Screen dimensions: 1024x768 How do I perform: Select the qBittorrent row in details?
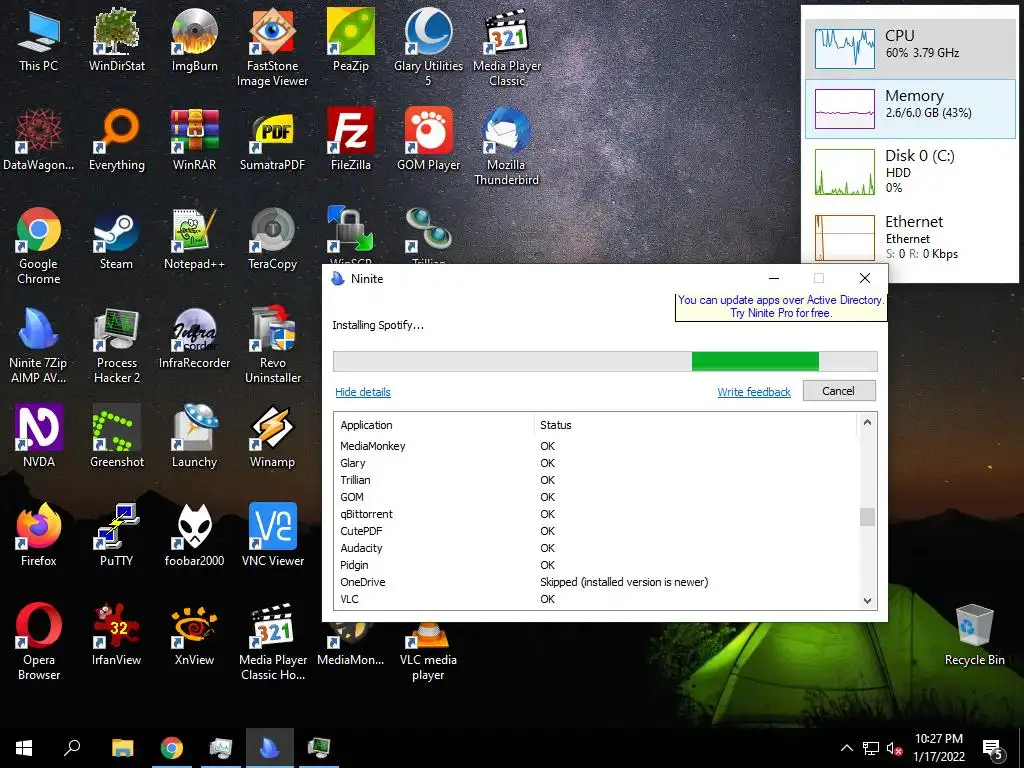(597, 514)
